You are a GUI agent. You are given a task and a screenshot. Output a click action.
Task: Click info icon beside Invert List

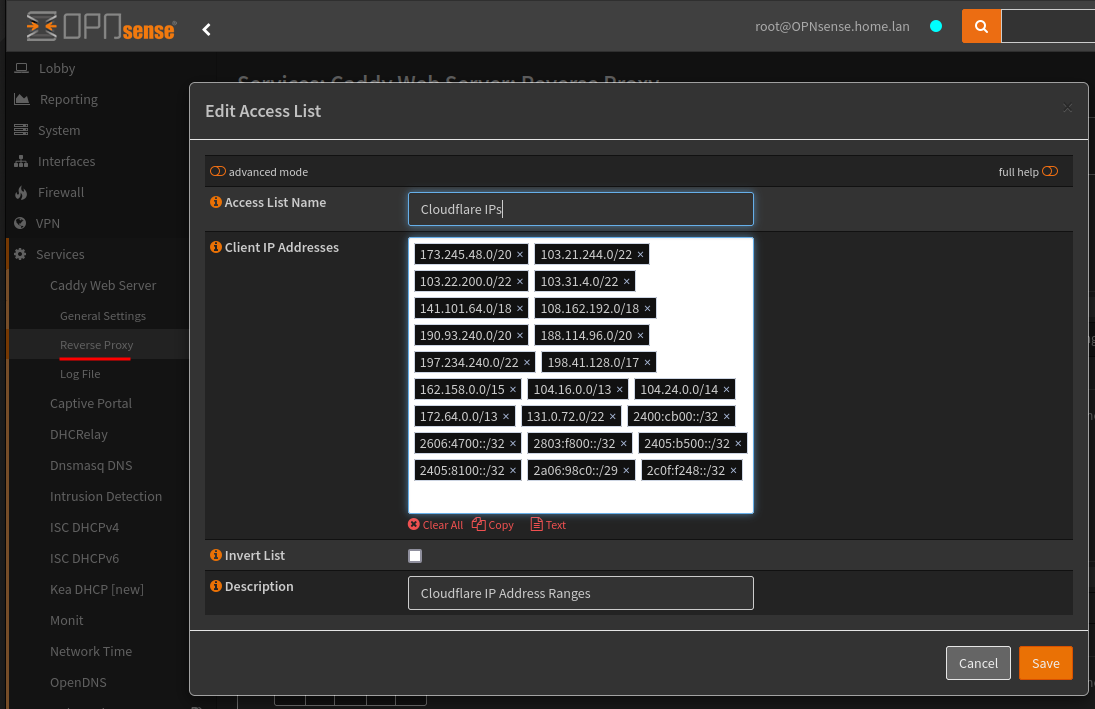[216, 555]
